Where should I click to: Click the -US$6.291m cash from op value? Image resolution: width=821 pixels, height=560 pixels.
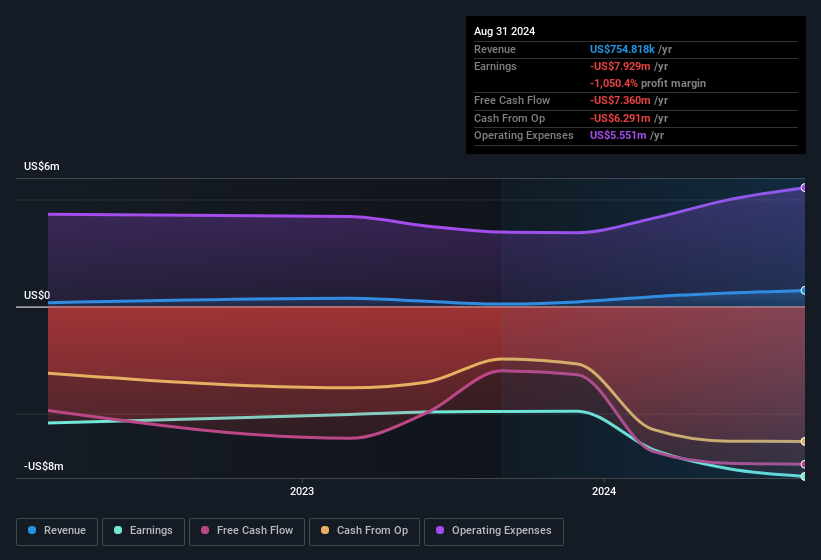coord(620,118)
